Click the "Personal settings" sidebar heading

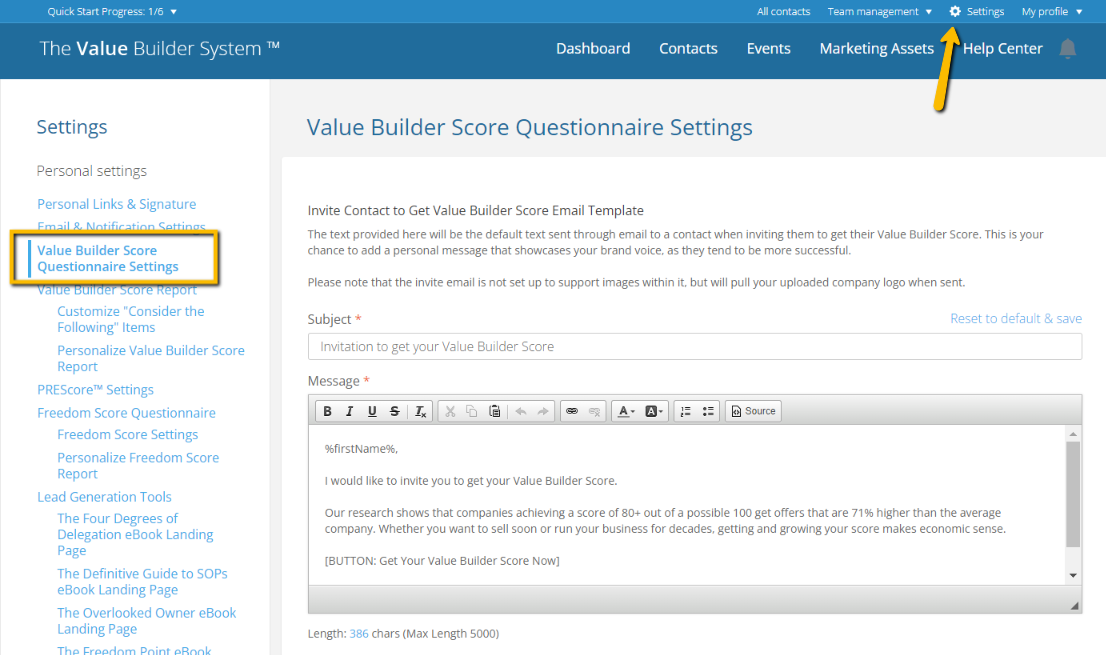click(92, 171)
